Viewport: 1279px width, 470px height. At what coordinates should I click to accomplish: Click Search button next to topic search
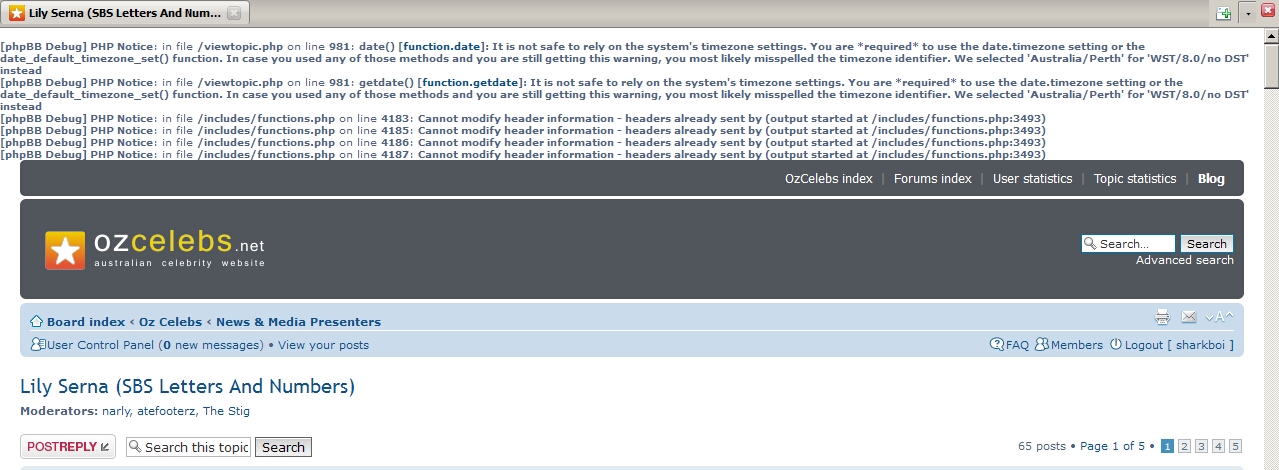click(x=283, y=447)
